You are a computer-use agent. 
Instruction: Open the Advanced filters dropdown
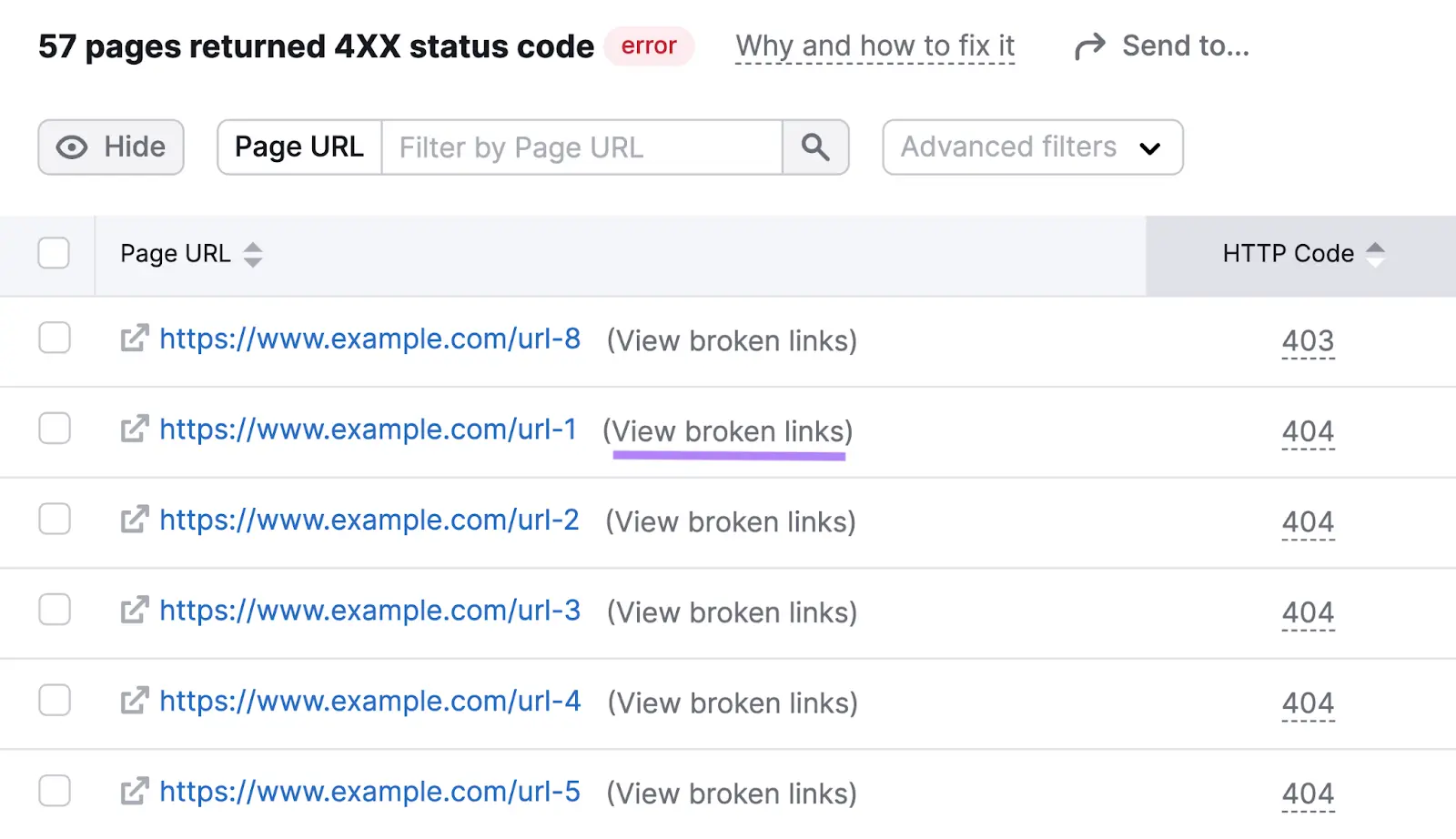[x=1032, y=147]
